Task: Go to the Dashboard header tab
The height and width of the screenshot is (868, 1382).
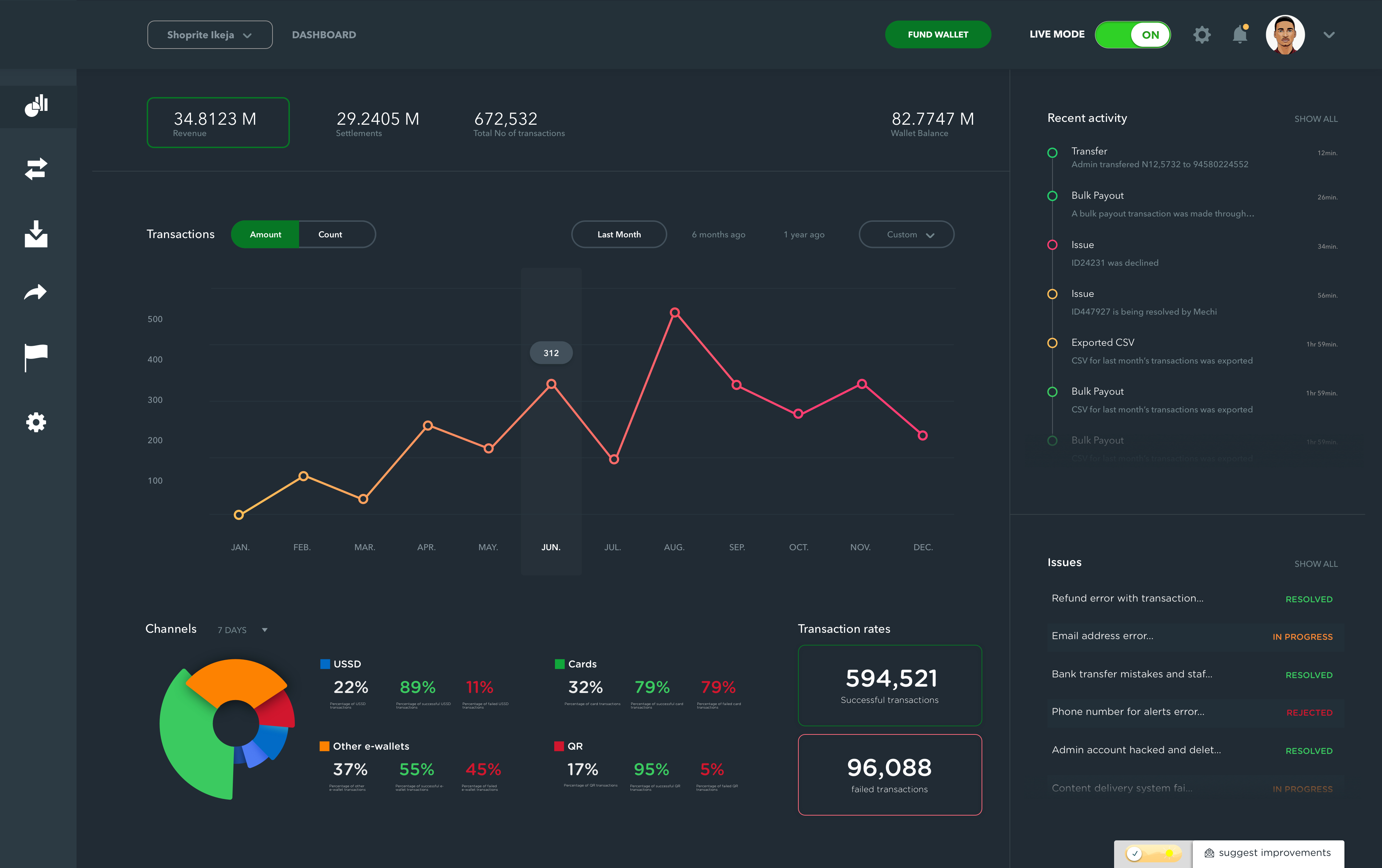Action: pos(324,34)
